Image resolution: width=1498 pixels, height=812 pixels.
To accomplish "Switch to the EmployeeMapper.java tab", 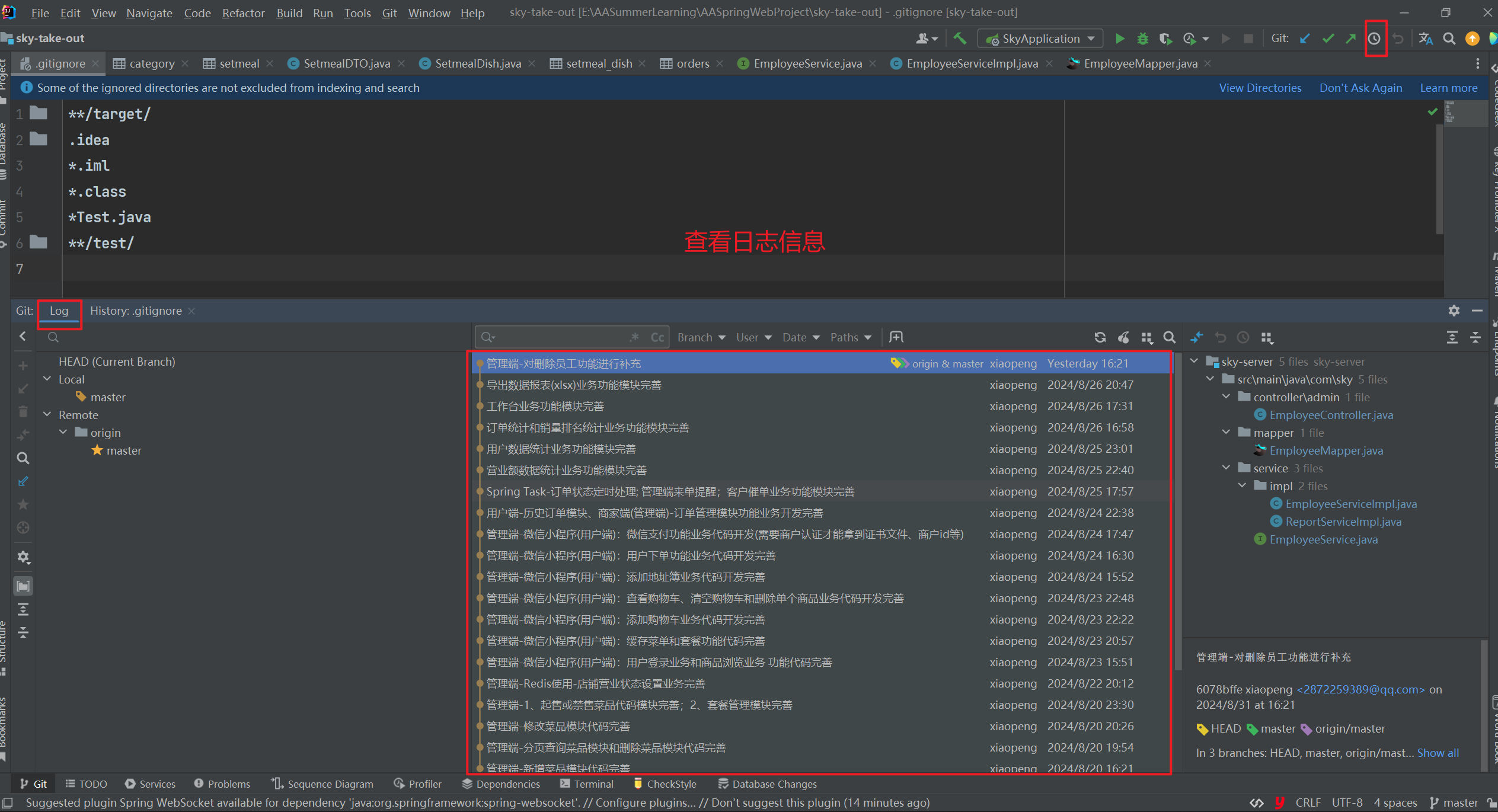I will pyautogui.click(x=1140, y=63).
